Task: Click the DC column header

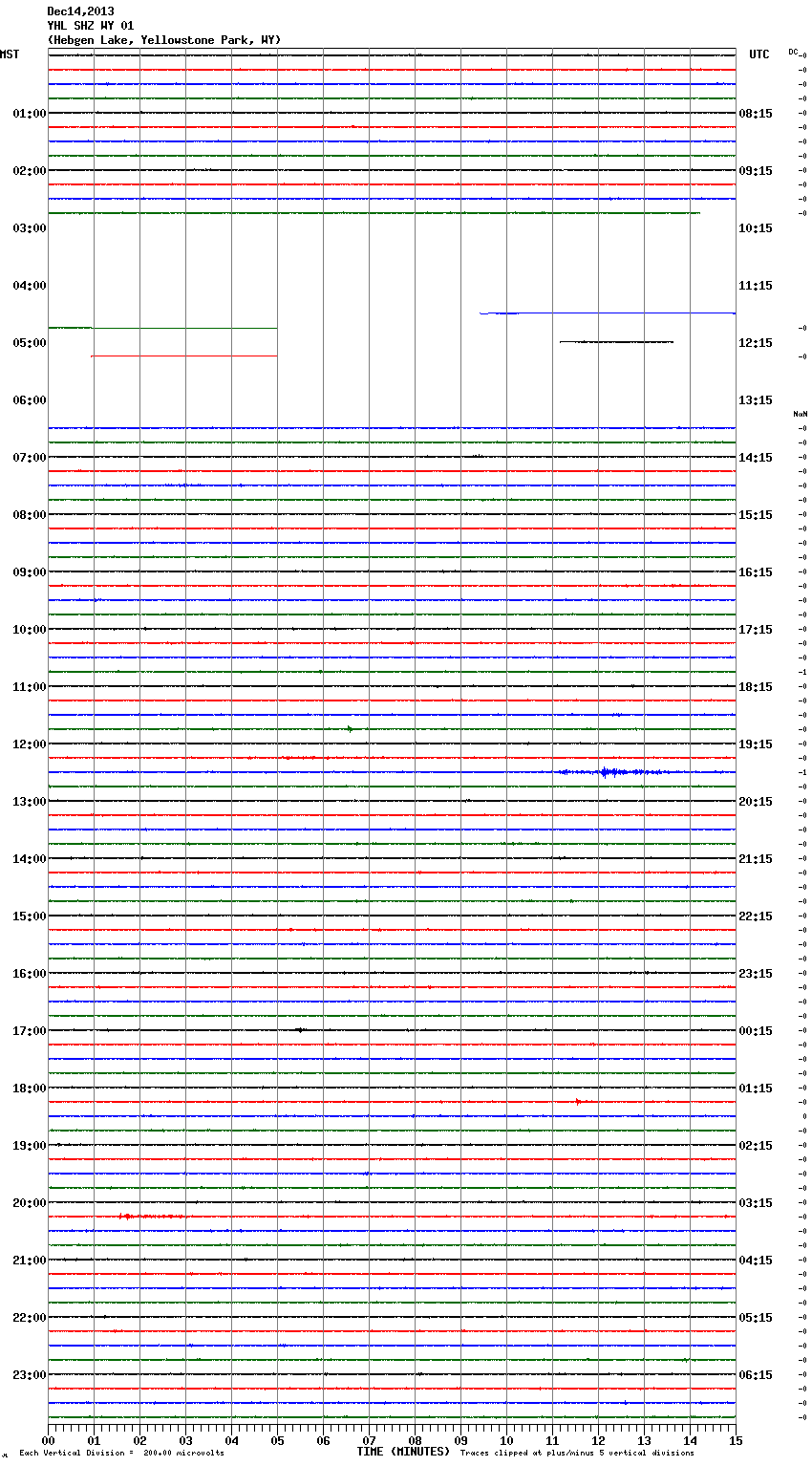Action: point(793,52)
